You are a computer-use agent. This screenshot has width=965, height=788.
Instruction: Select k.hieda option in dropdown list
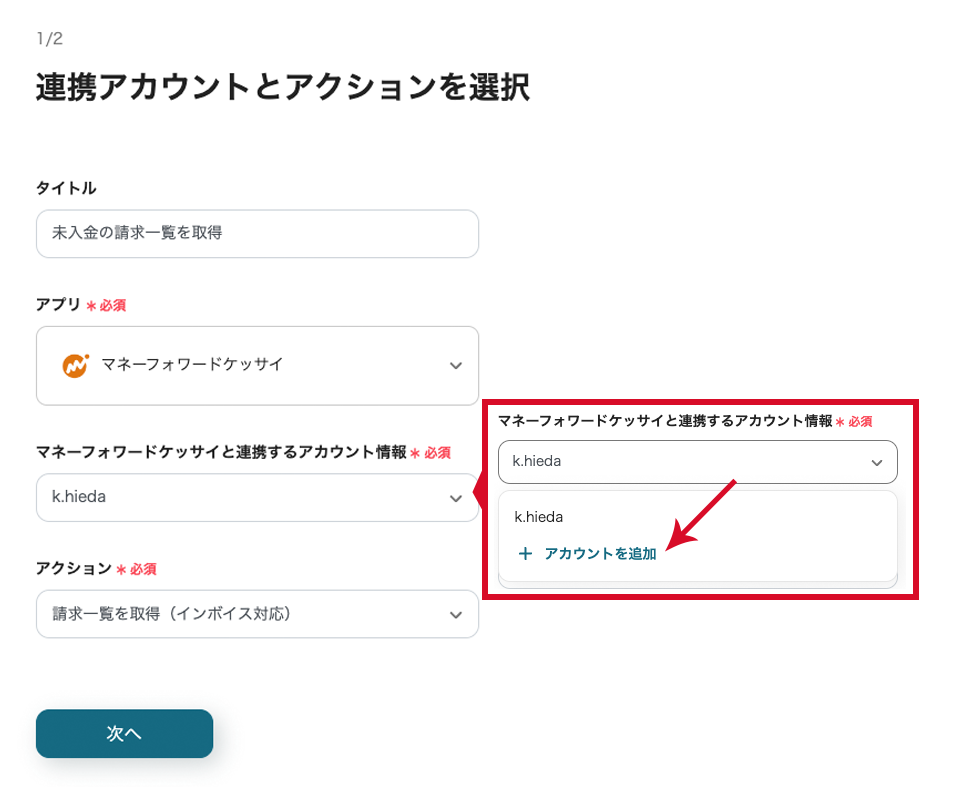point(539,517)
